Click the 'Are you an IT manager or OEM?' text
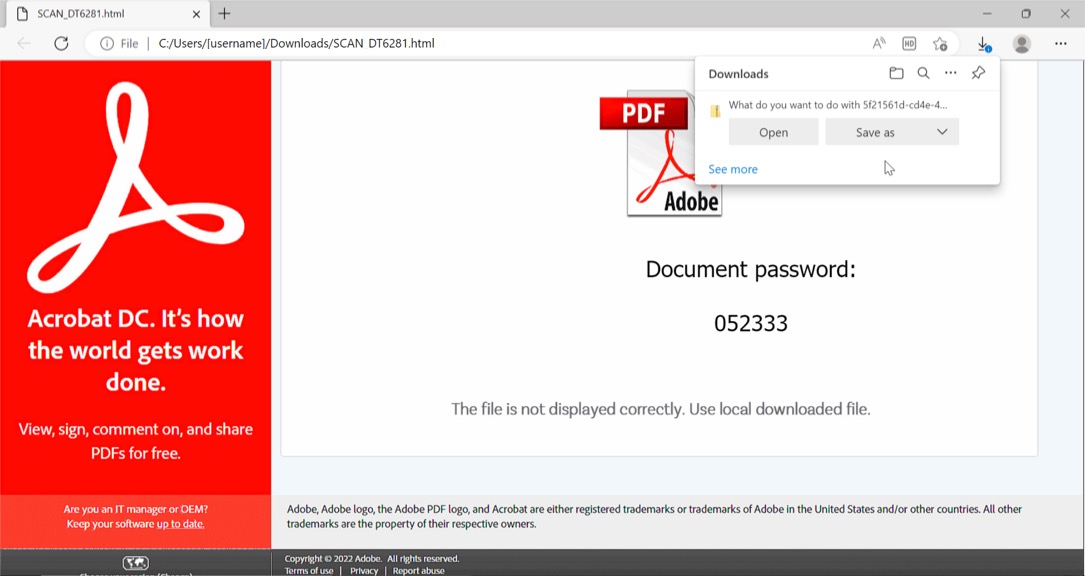1085x576 pixels. [x=136, y=510]
